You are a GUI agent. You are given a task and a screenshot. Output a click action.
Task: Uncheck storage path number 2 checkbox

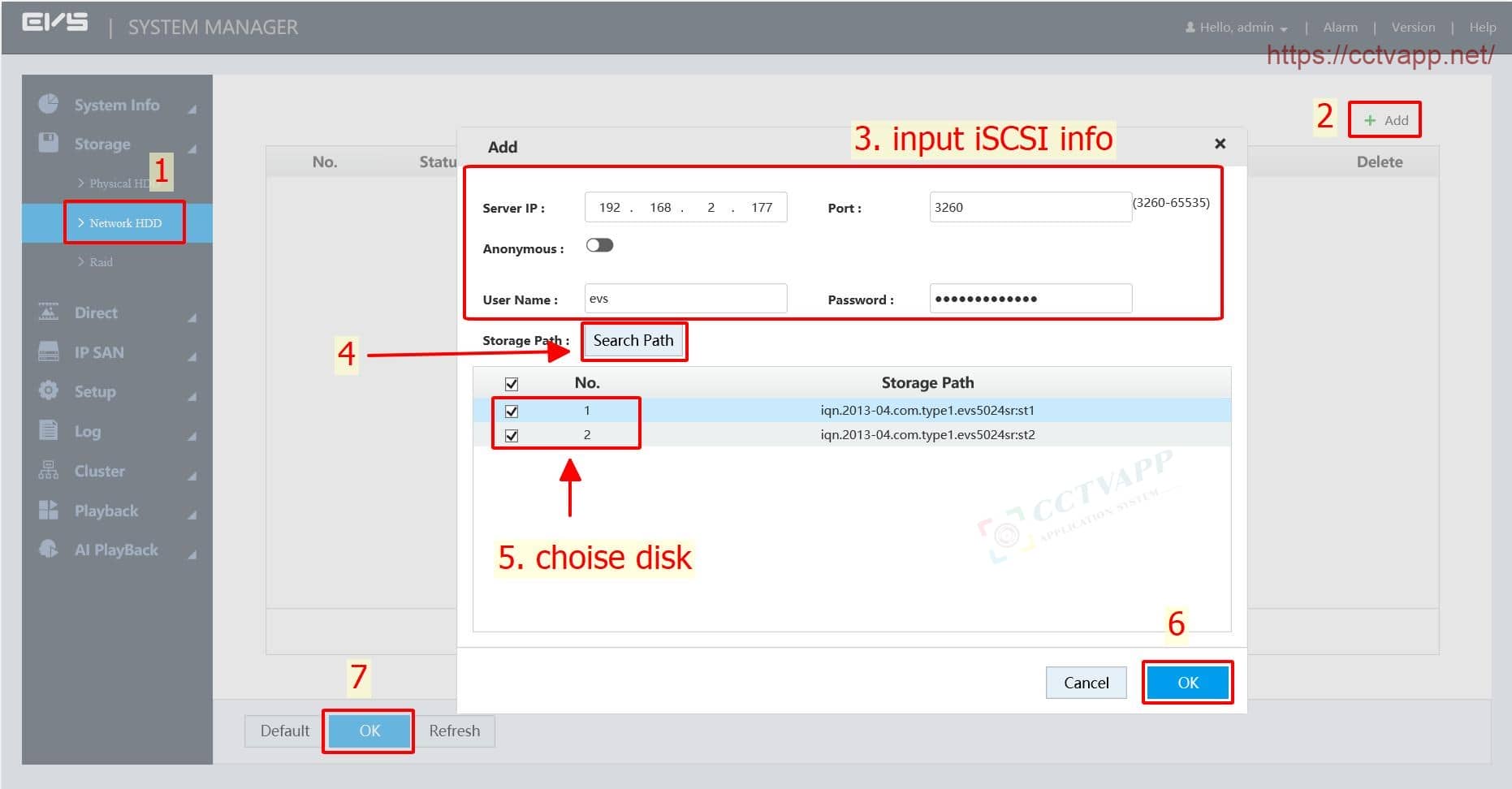point(512,436)
